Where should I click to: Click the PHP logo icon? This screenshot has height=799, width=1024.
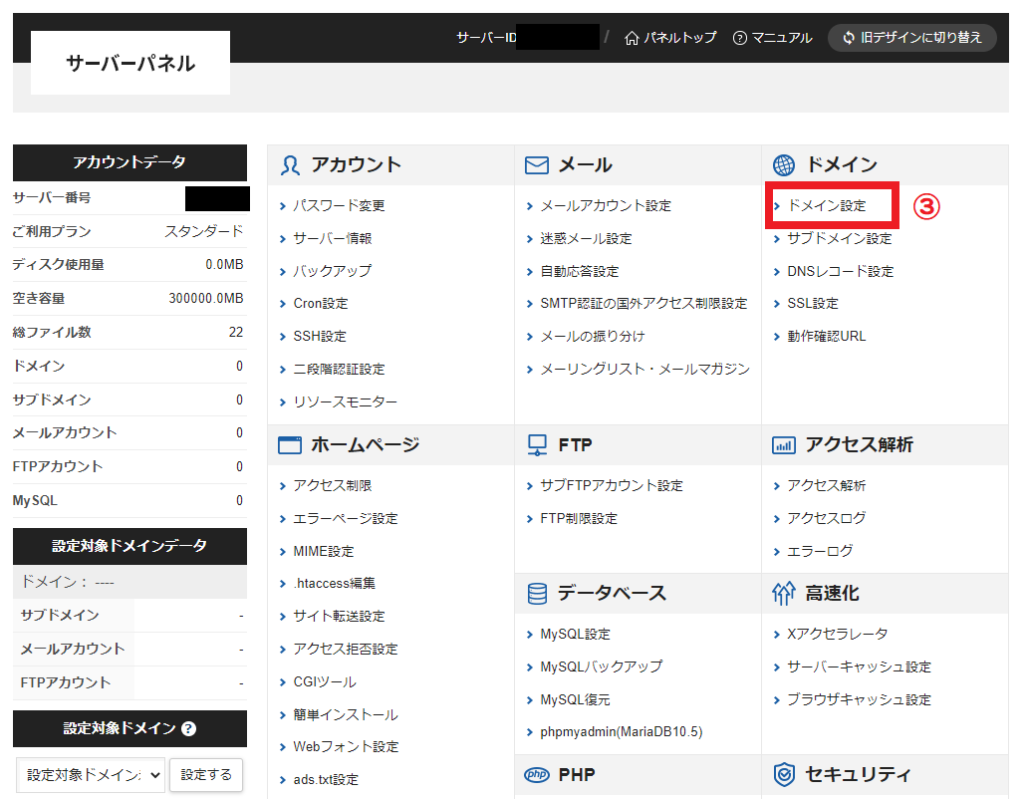click(x=537, y=775)
